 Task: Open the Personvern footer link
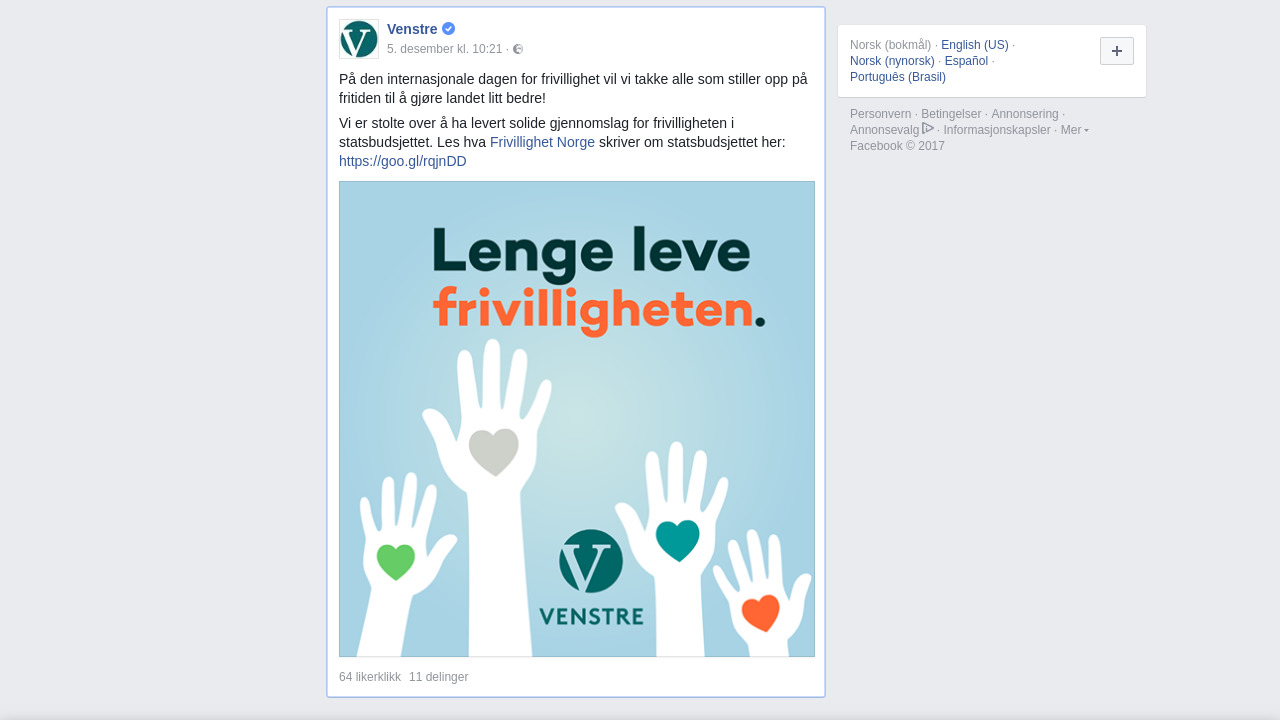(881, 114)
